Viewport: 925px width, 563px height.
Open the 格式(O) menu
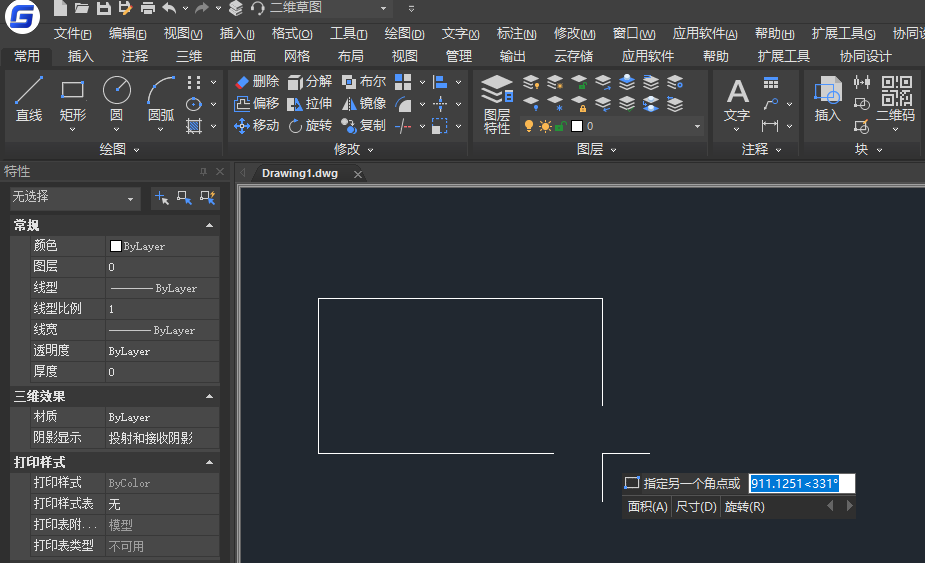point(292,34)
